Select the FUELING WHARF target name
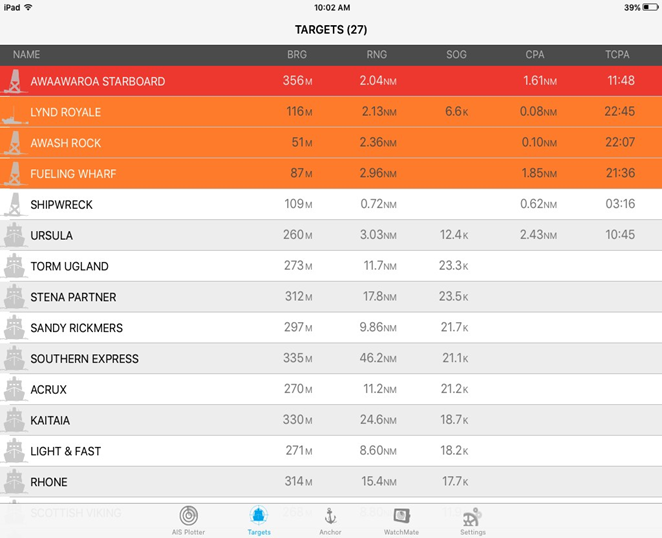 (73, 174)
